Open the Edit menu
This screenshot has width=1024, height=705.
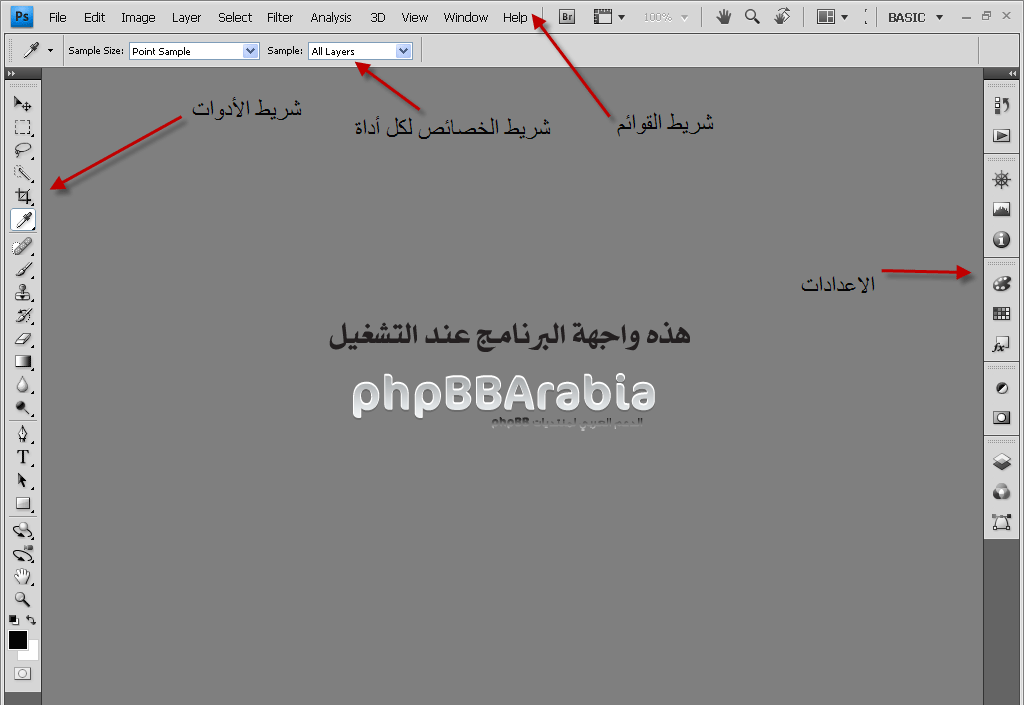[x=94, y=18]
